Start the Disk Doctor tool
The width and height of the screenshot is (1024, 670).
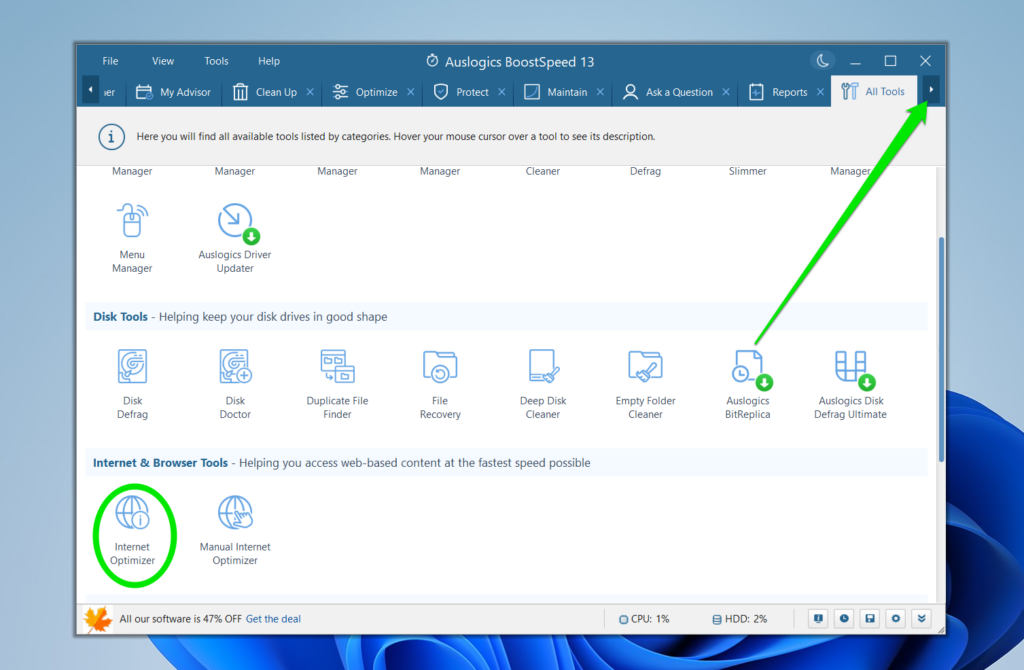coord(235,382)
